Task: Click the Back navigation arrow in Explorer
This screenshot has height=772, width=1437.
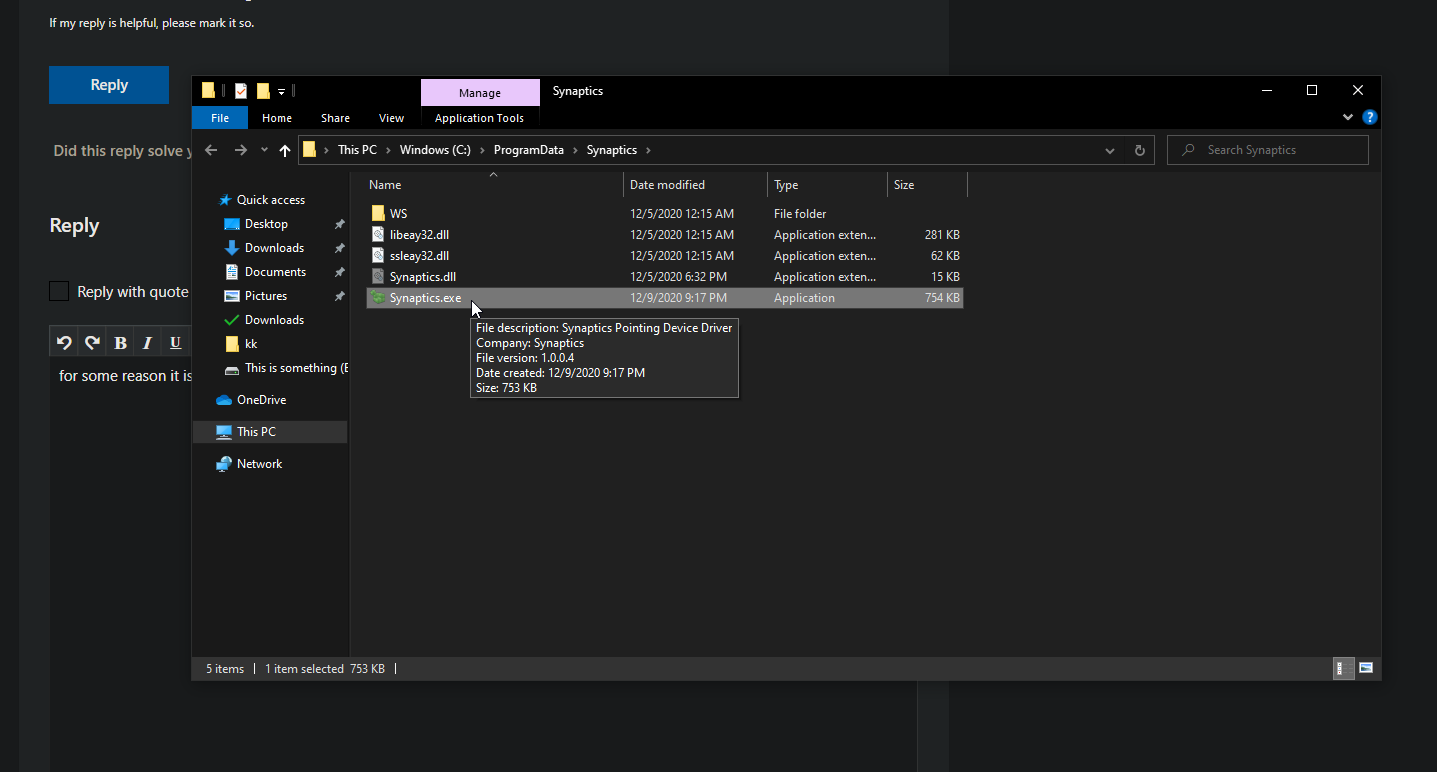Action: coord(211,150)
